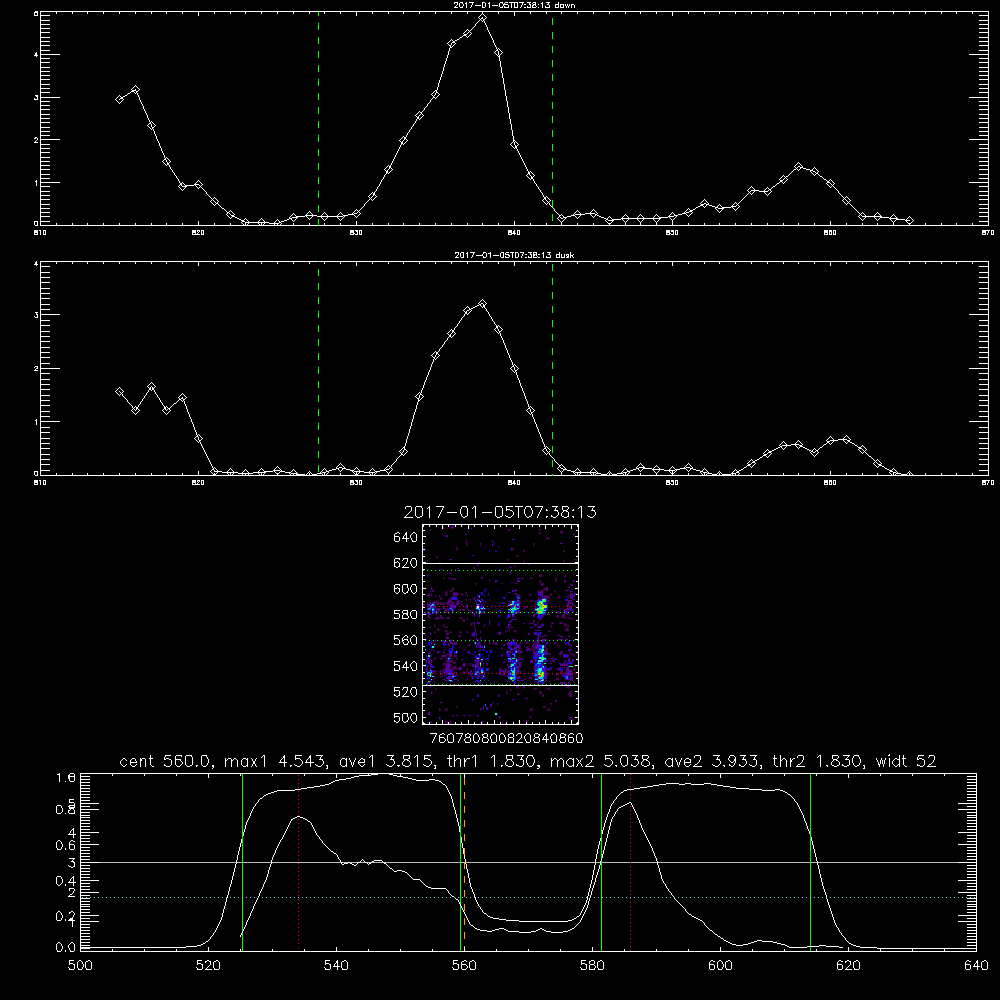The image size is (1000, 1000).
Task: Click the secondary peak near 858 in dawn plot
Action: (x=798, y=166)
